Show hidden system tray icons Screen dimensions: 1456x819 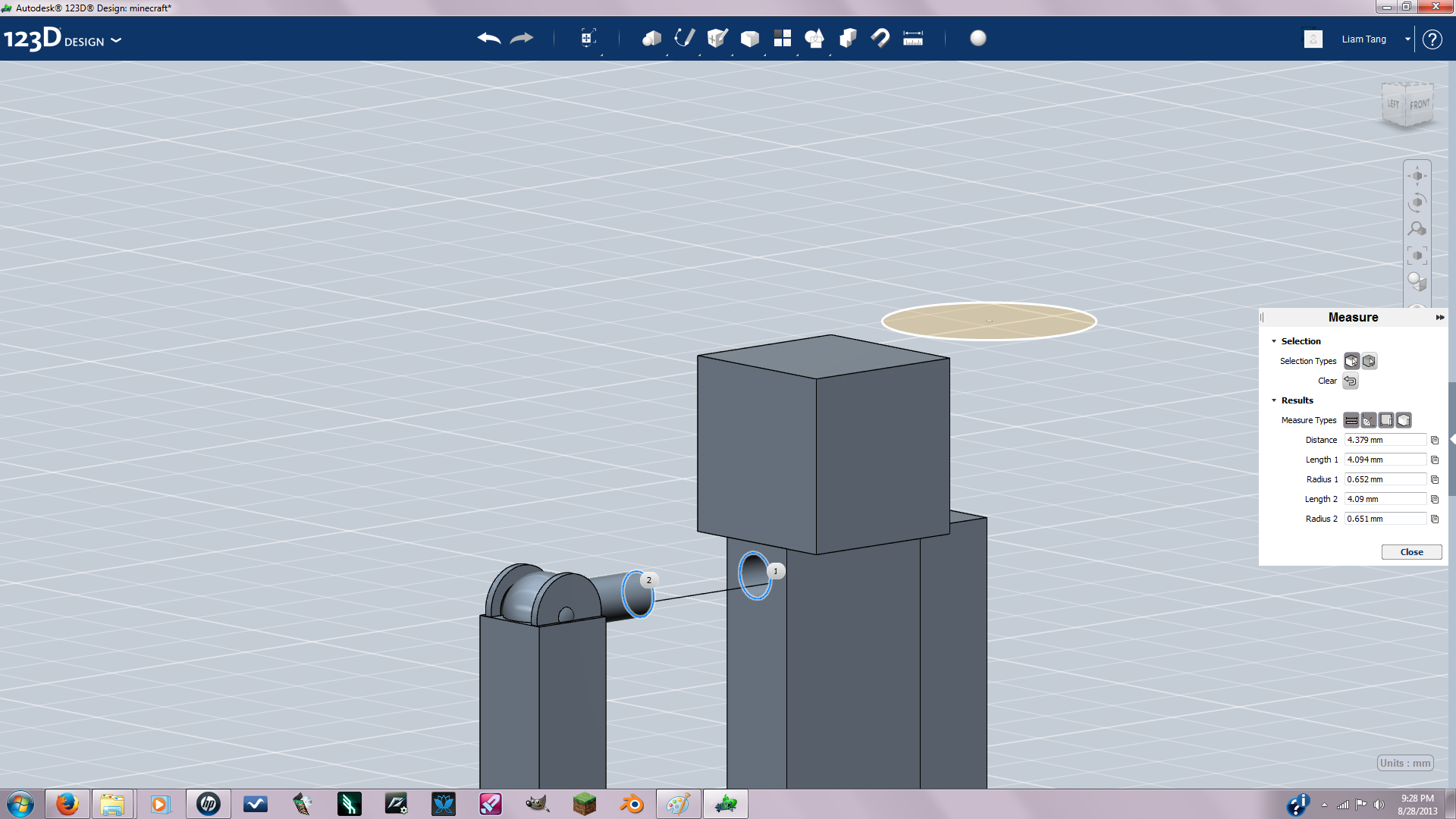[1324, 805]
